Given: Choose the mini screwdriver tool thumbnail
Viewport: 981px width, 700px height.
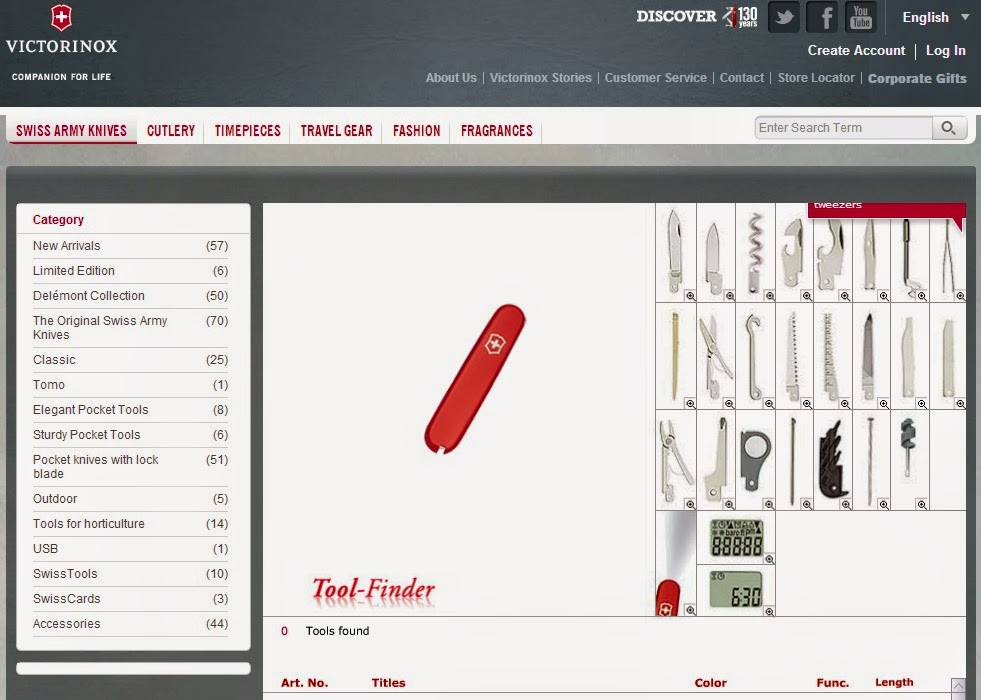Looking at the screenshot, I should coord(909,460).
